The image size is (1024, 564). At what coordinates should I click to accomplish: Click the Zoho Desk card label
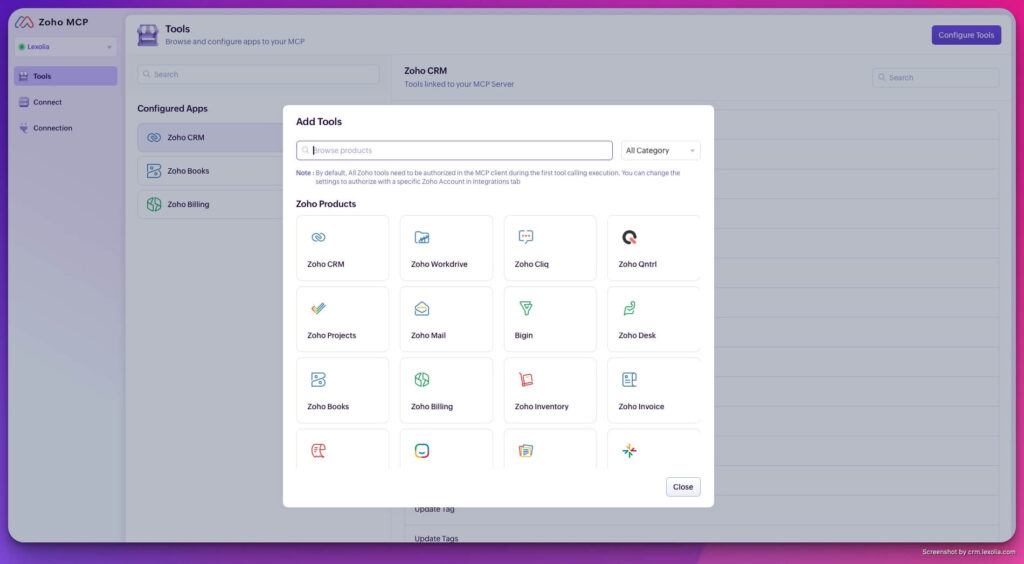point(637,336)
